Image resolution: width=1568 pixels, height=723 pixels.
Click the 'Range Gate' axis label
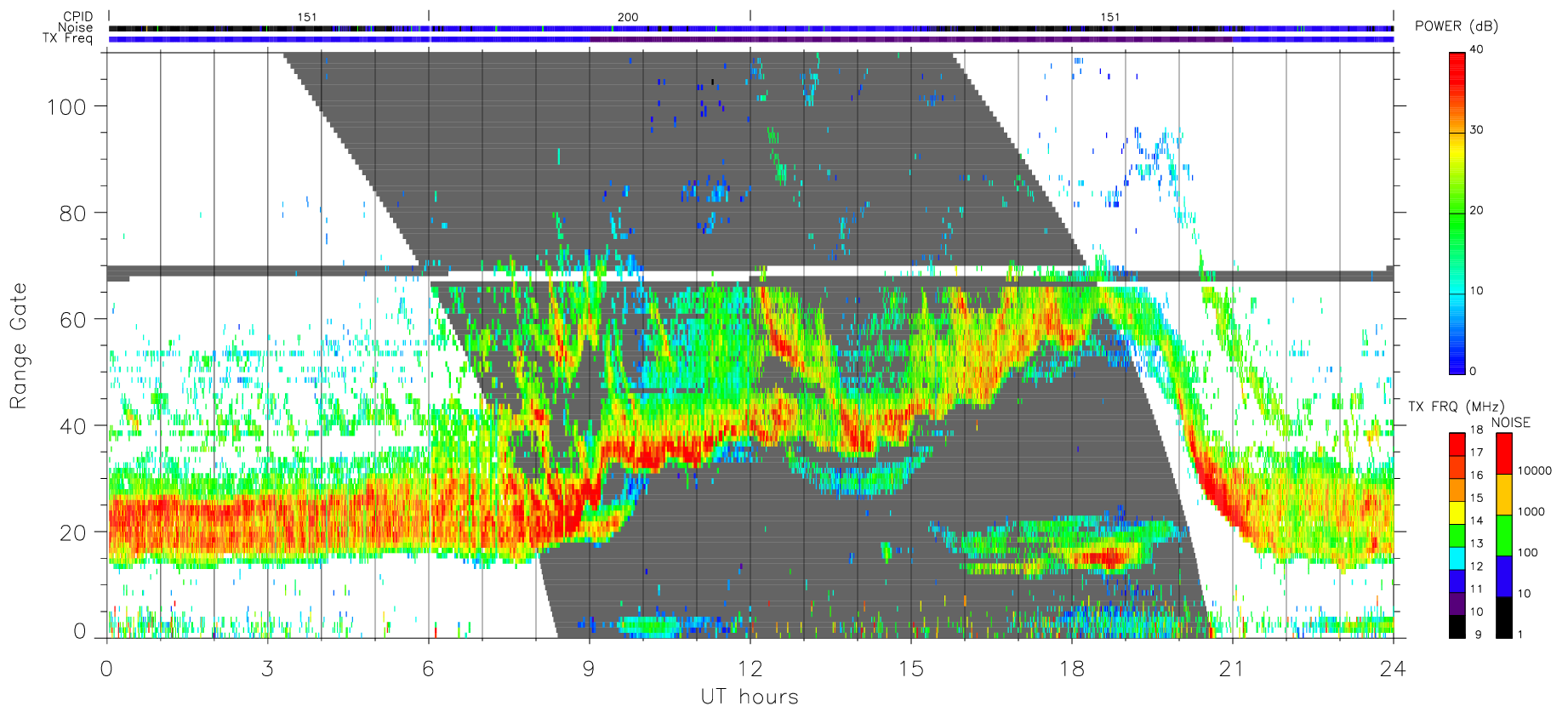(x=19, y=345)
